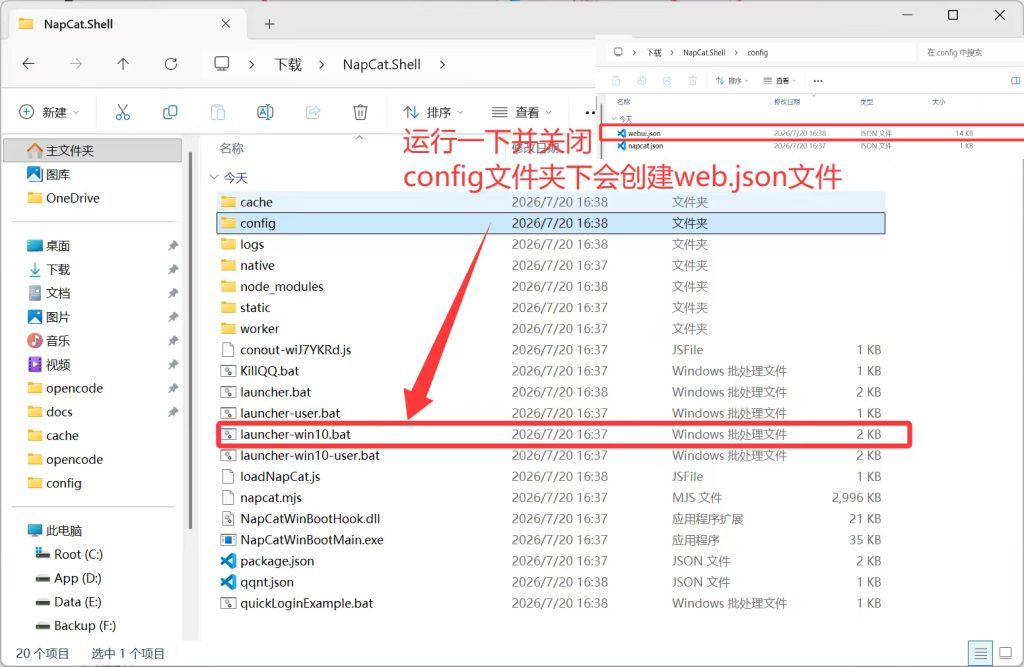Select launcher-win10-user.bat file
This screenshot has height=667, width=1024.
(551, 455)
